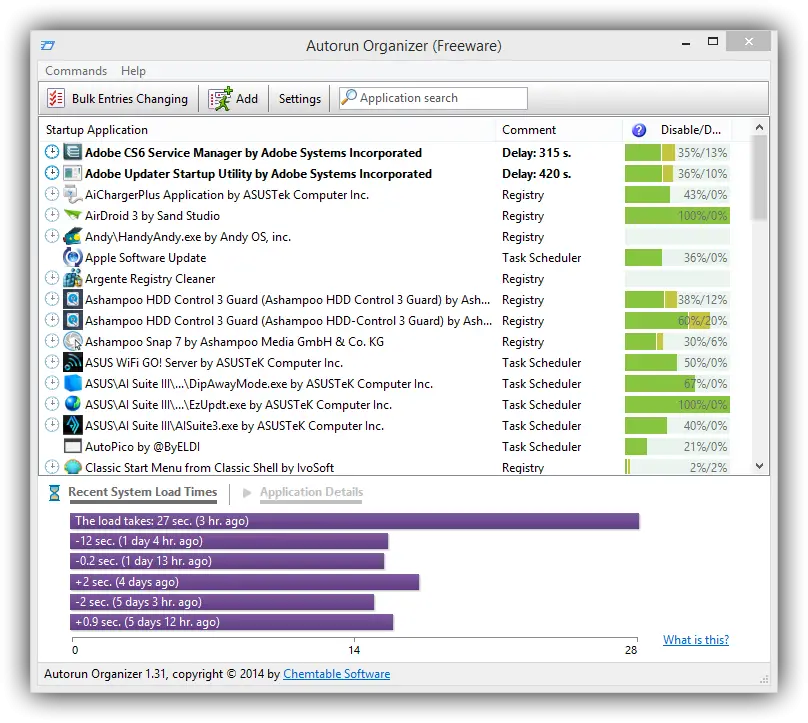
Task: Click the Application search field
Action: pos(433,98)
